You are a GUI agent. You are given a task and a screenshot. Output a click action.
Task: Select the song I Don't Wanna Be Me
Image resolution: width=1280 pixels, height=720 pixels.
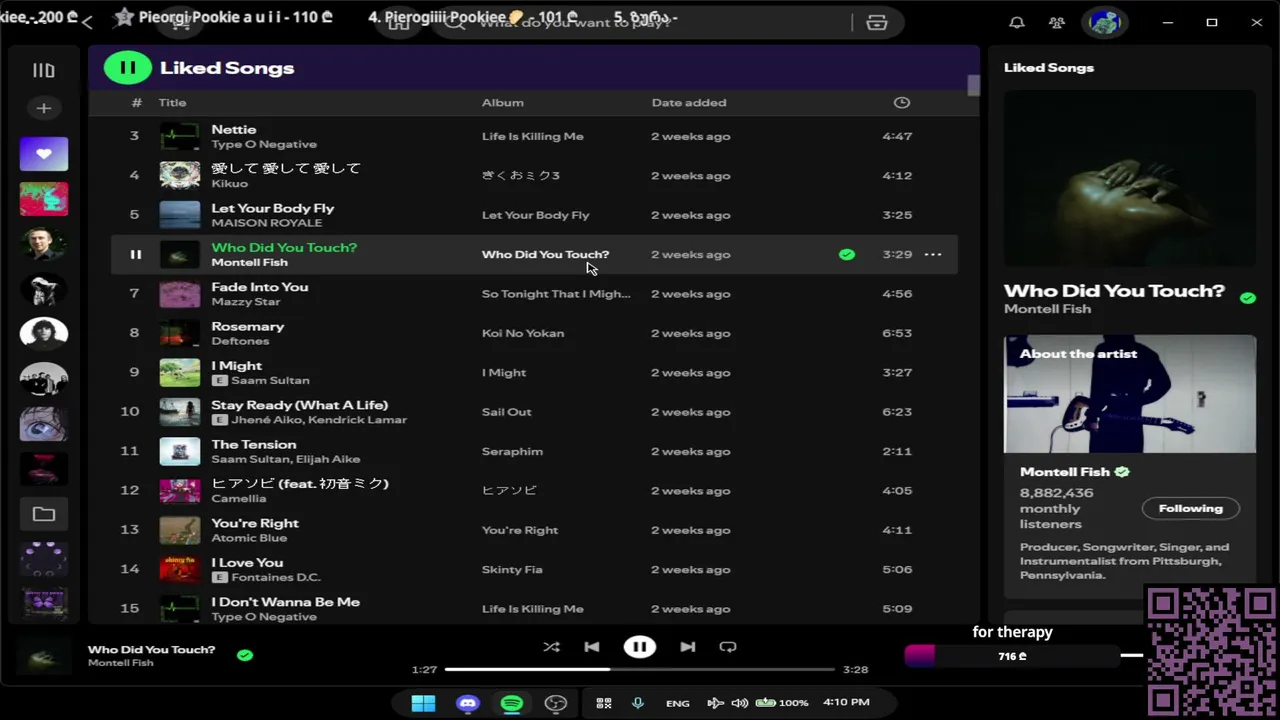pyautogui.click(x=533, y=608)
